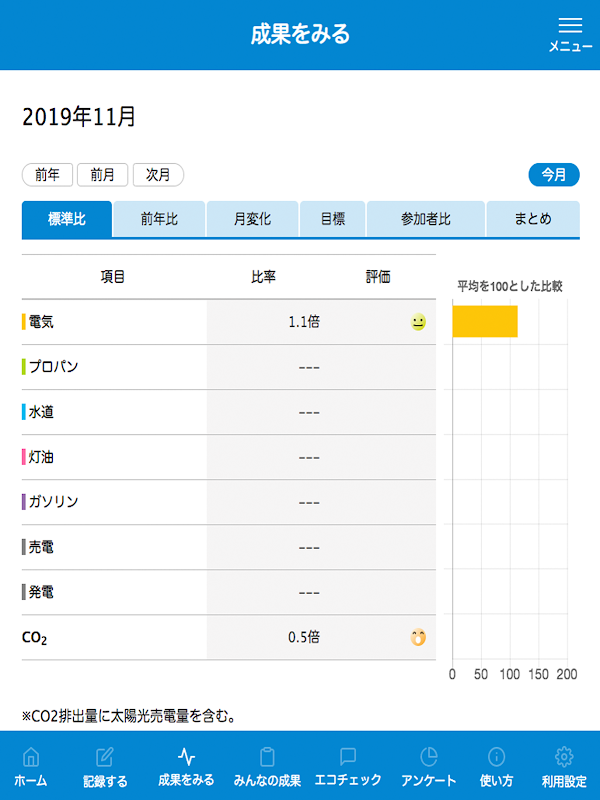
Task: Show the まとめ tab
Action: [x=532, y=219]
